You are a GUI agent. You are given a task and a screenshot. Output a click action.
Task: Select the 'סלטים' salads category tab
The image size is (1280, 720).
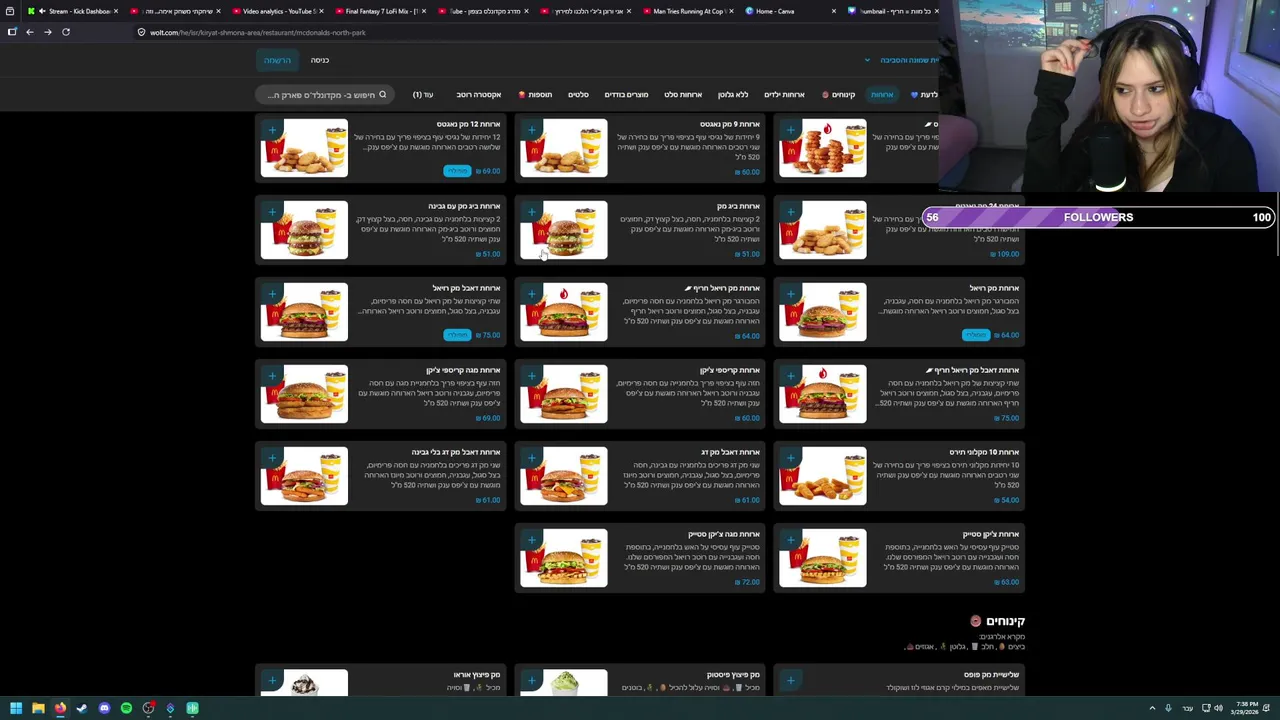pyautogui.click(x=578, y=95)
